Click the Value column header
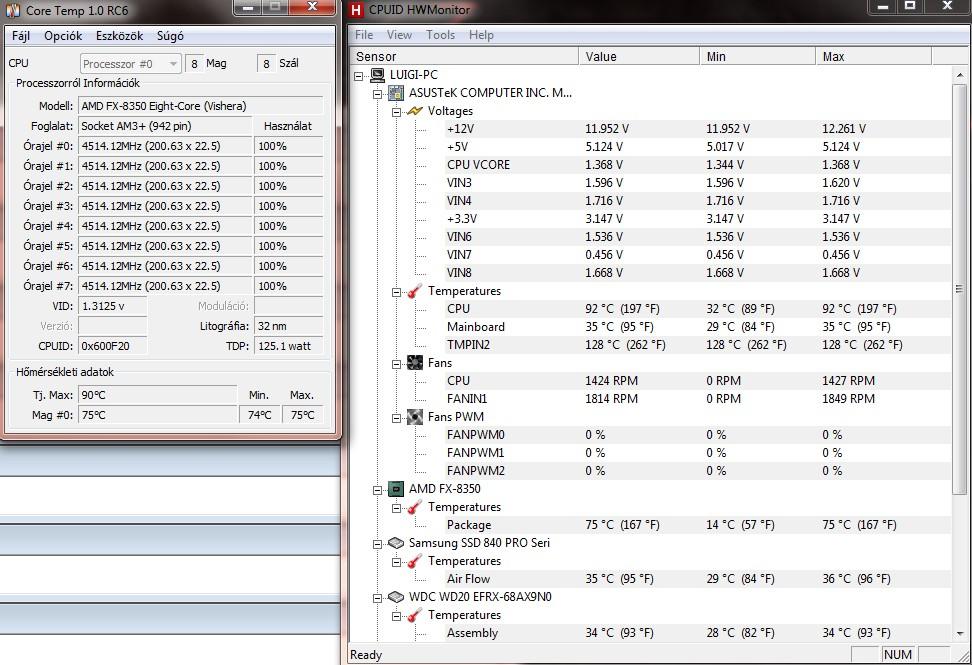Image resolution: width=972 pixels, height=665 pixels. (639, 56)
